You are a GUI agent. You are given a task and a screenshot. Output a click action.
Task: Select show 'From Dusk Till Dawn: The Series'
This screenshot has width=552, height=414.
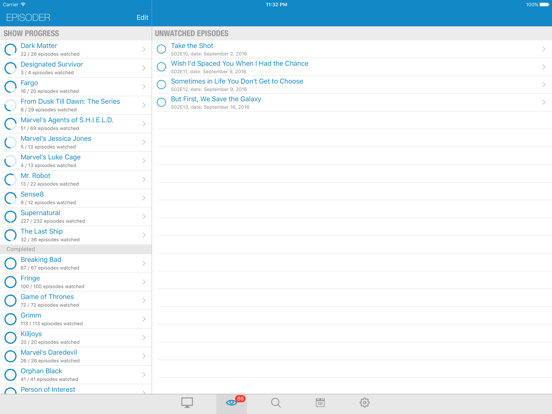click(76, 105)
